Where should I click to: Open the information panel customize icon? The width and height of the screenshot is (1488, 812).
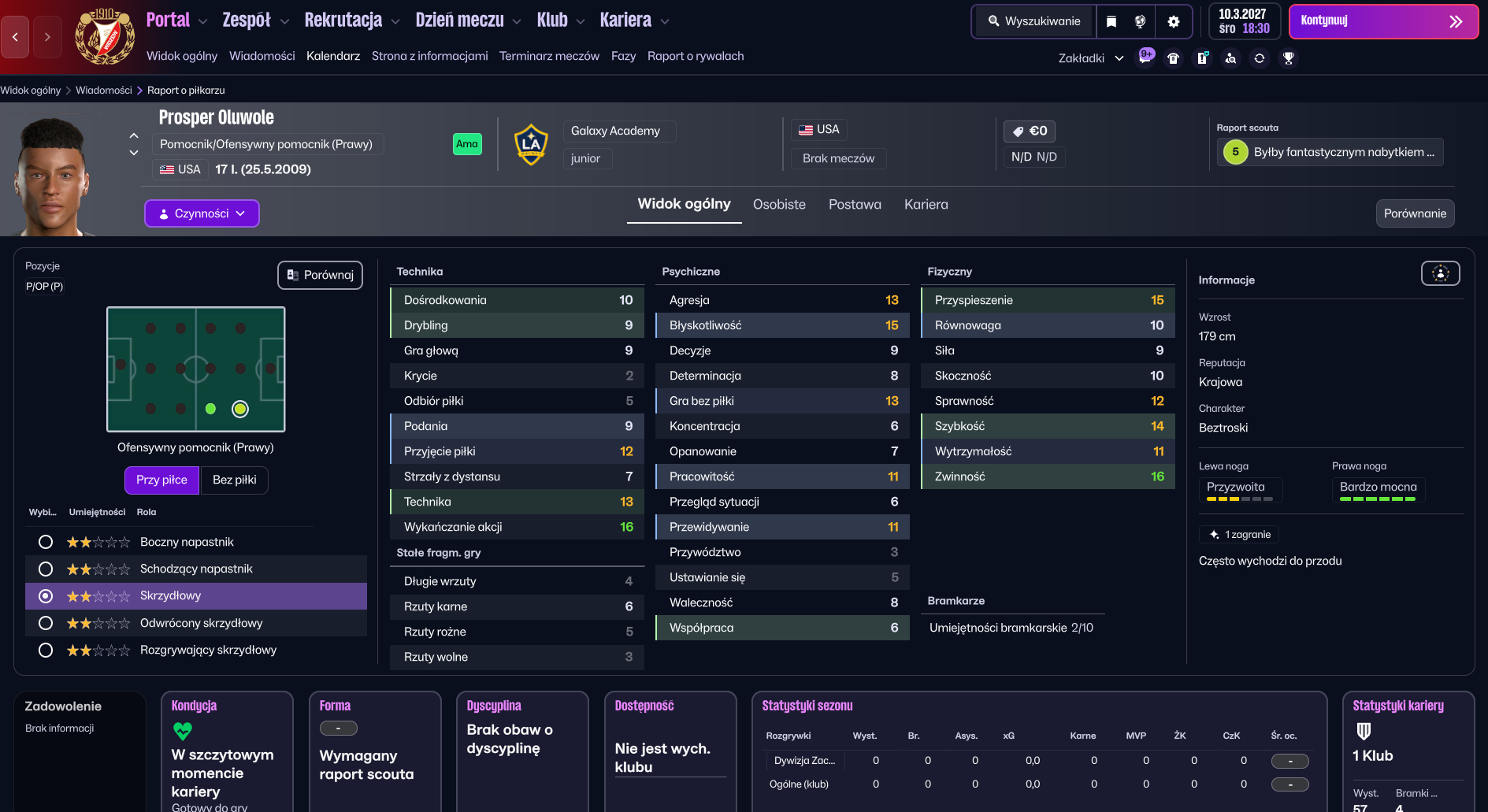point(1440,273)
